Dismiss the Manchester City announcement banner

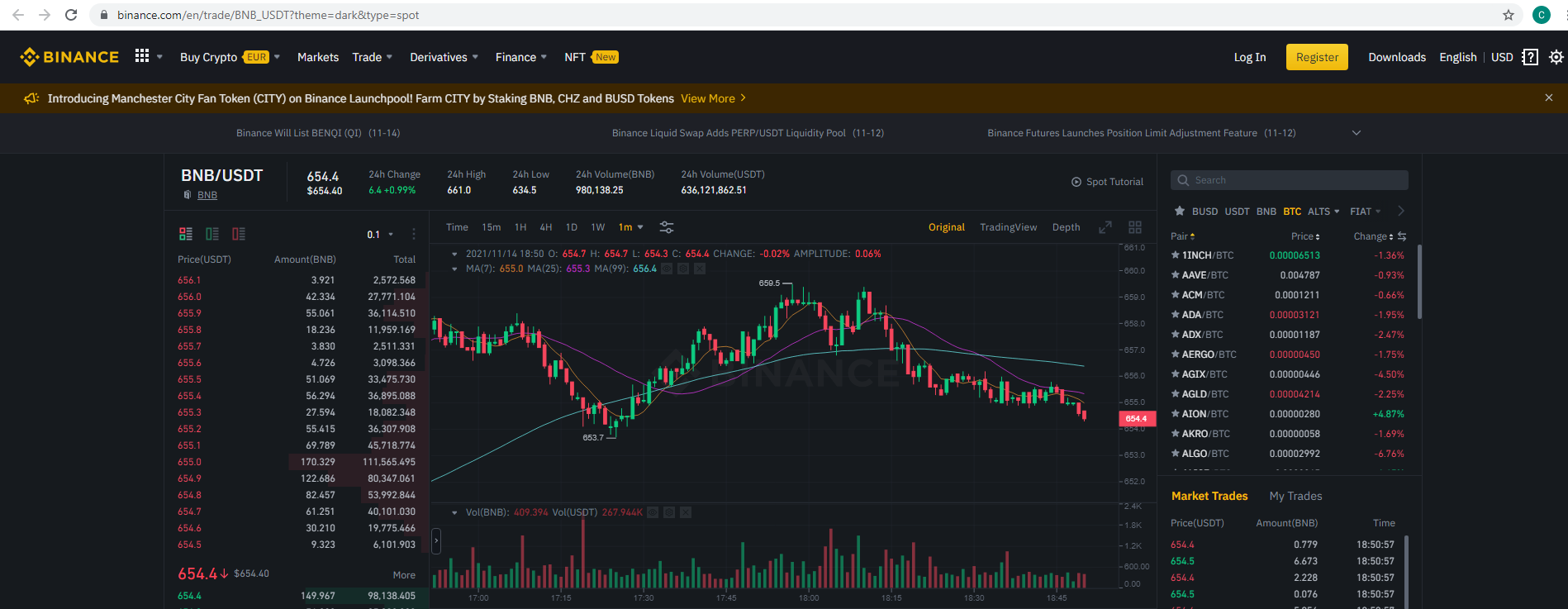coord(1549,98)
